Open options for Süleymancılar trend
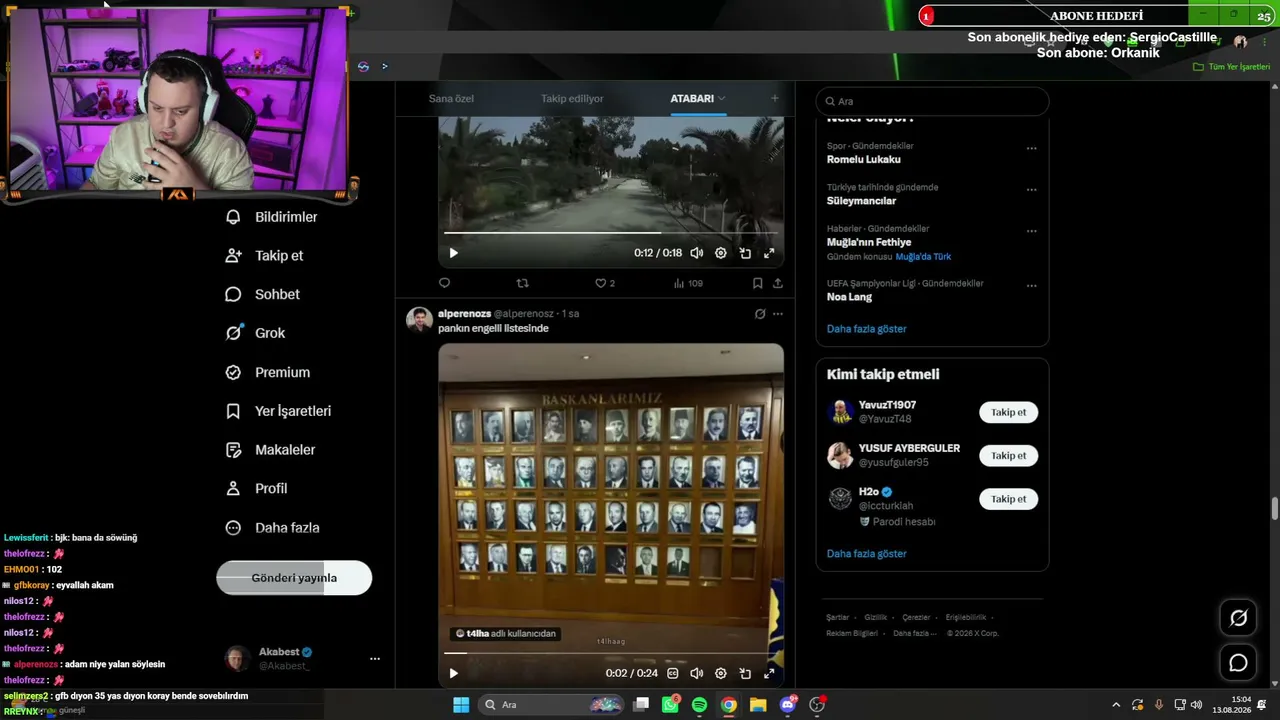 click(1031, 190)
